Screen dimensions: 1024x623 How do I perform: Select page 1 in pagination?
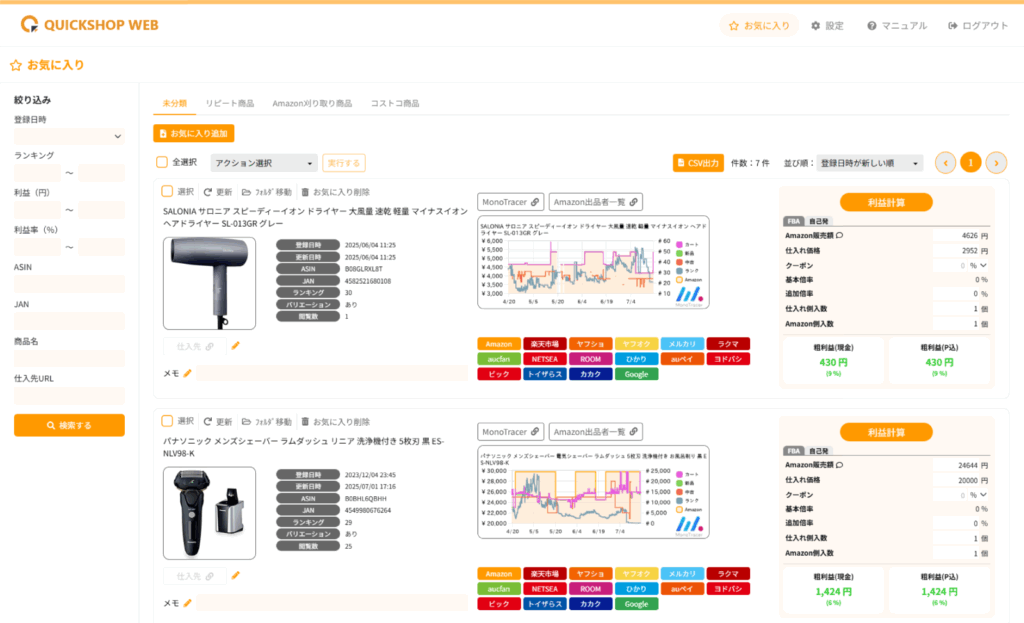coord(971,163)
